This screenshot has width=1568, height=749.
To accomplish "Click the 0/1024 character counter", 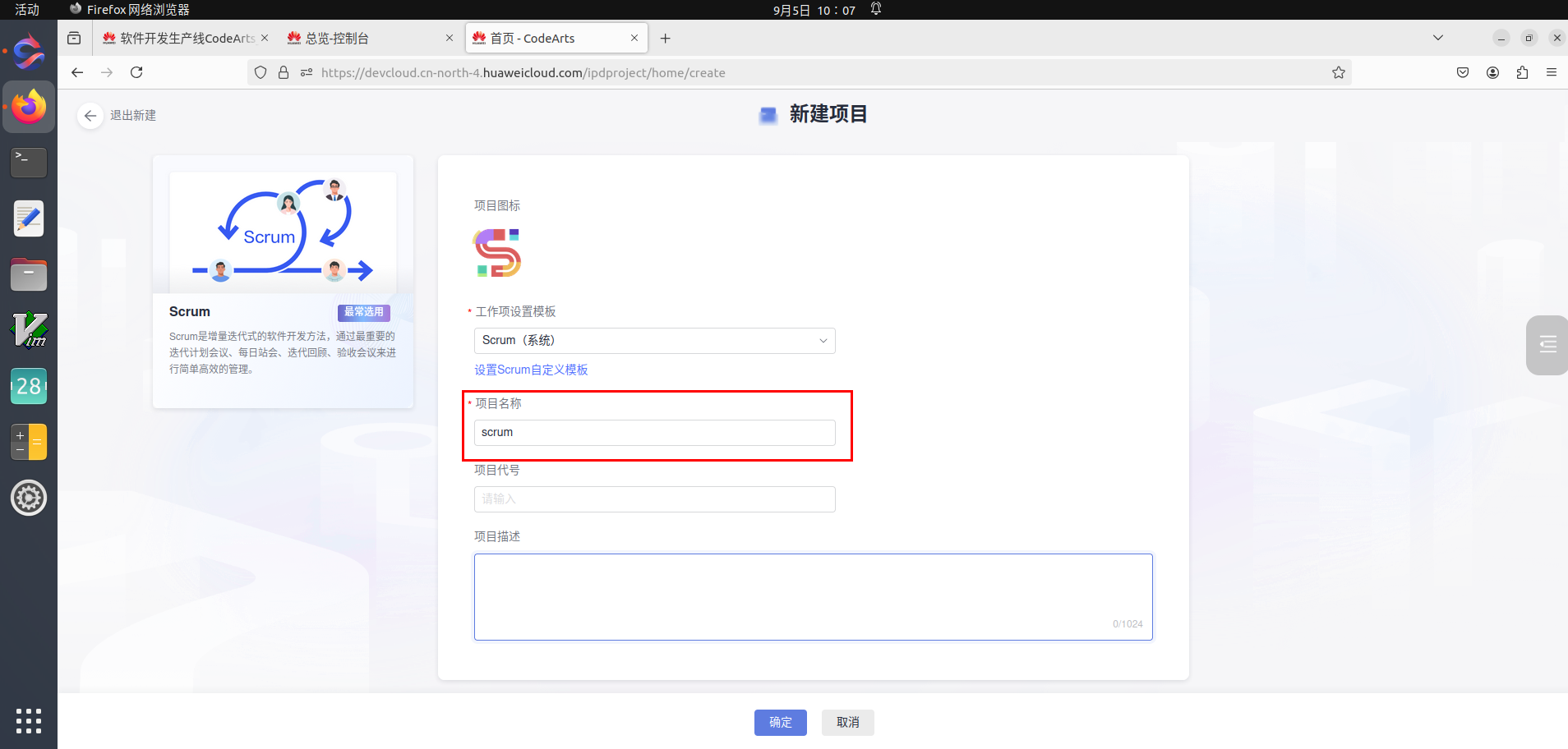I will pos(1128,624).
